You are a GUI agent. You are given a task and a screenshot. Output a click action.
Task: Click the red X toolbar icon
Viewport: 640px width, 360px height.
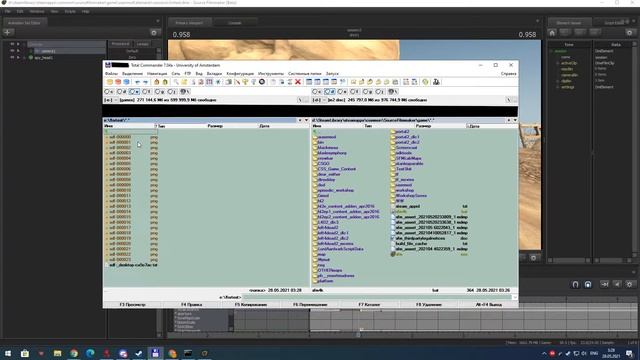(x=298, y=82)
